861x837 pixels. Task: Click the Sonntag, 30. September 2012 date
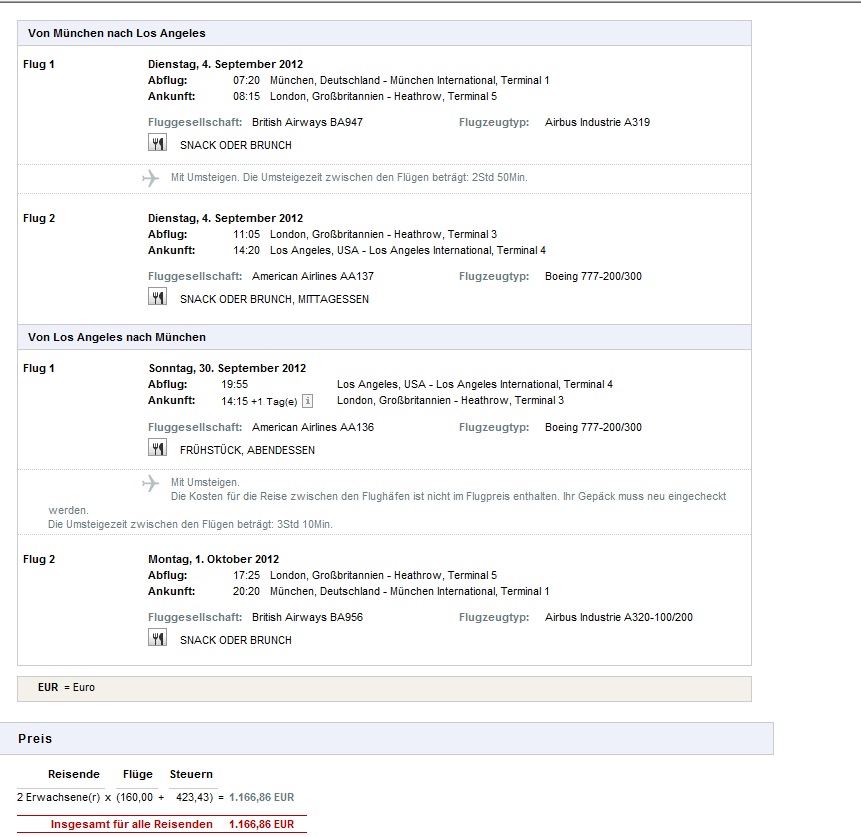click(x=227, y=368)
